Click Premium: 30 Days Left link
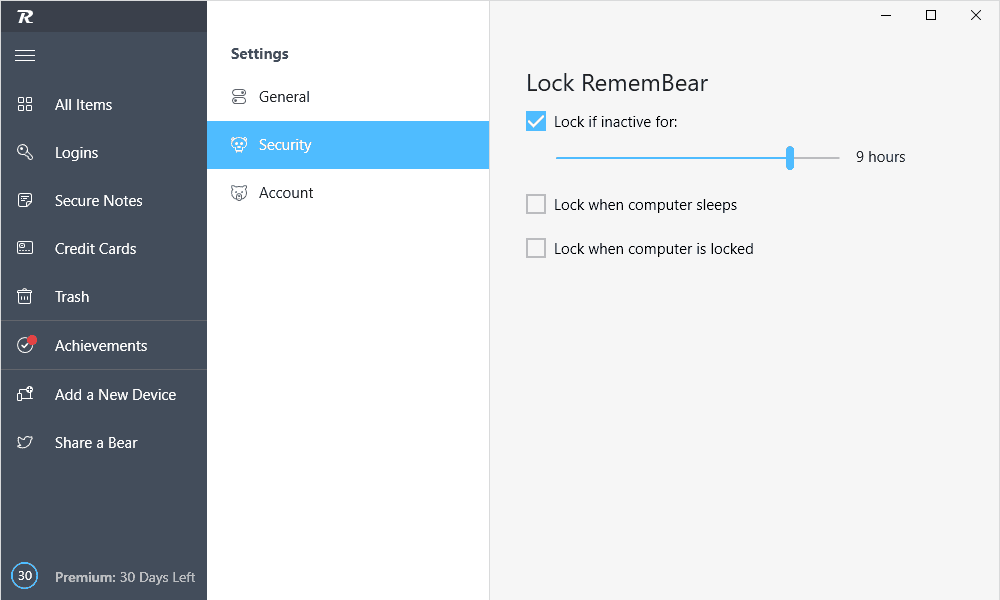 point(125,577)
